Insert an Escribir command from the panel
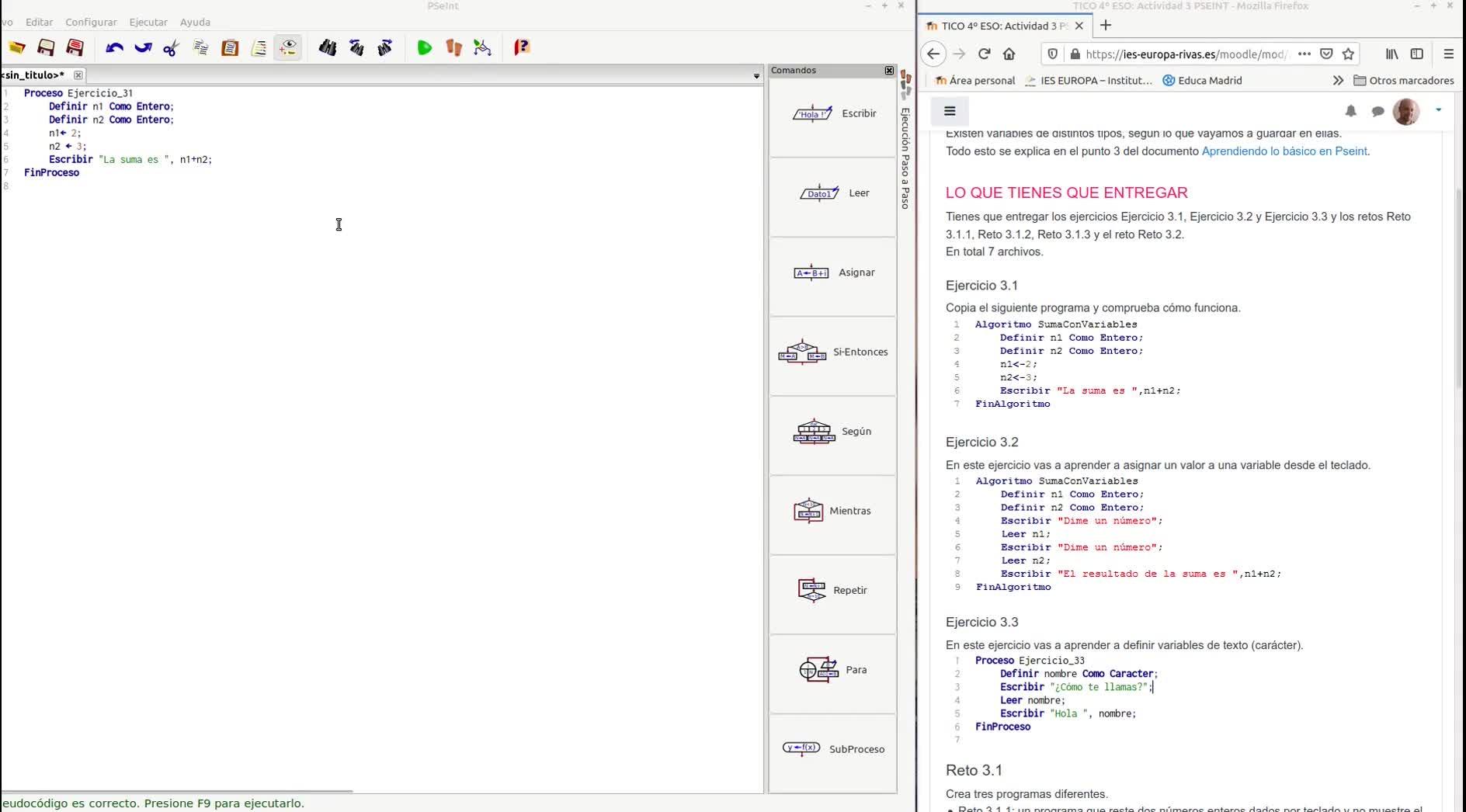 click(x=833, y=114)
